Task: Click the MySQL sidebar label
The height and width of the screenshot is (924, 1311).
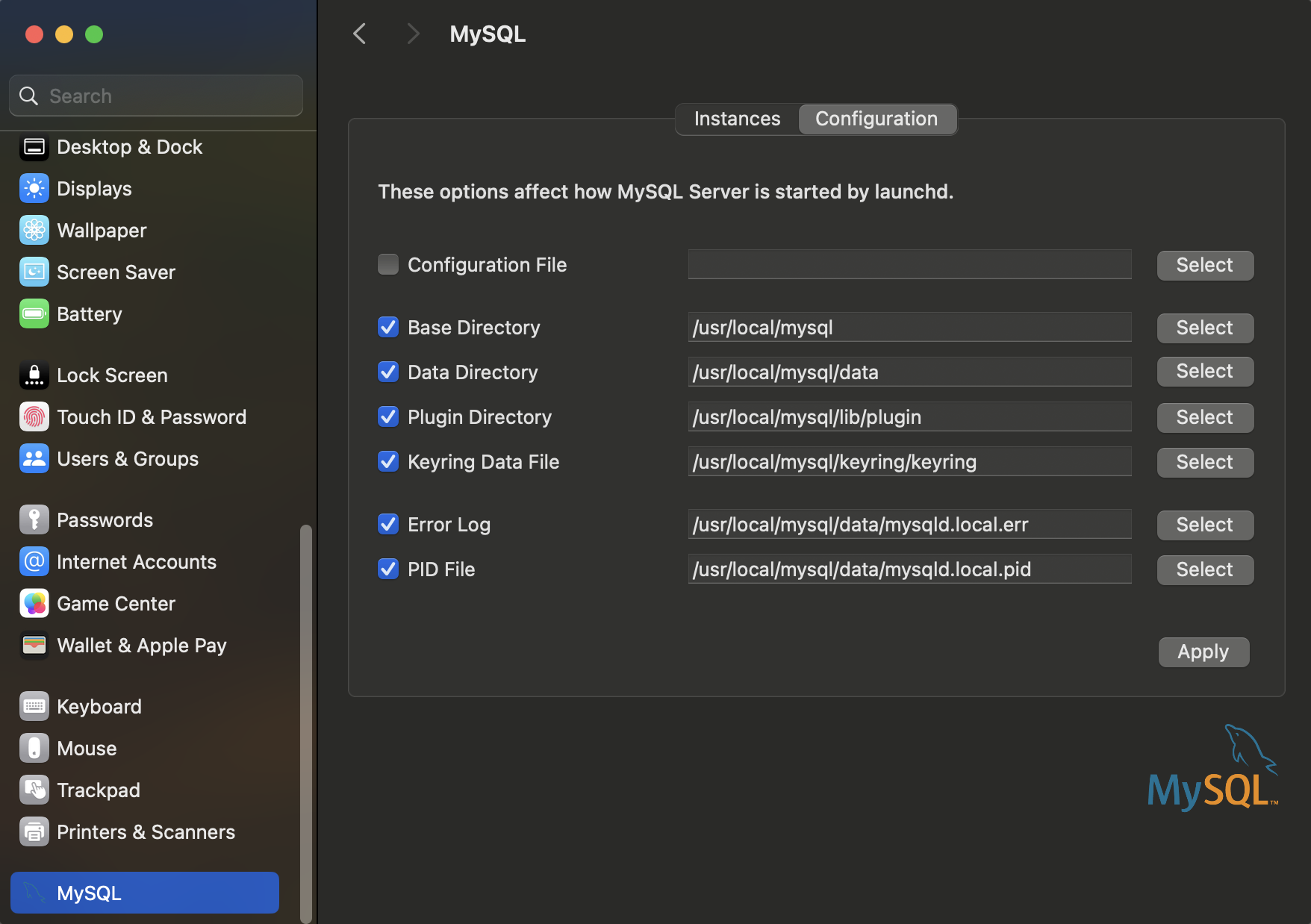Action: (89, 893)
